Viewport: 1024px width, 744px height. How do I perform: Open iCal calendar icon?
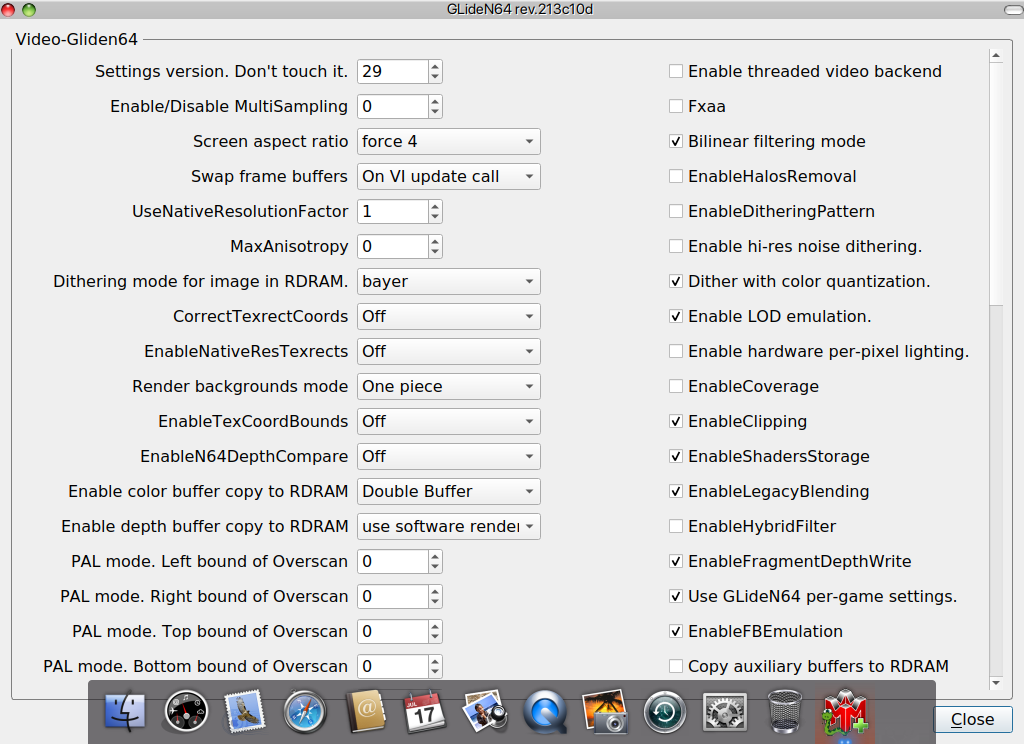(425, 712)
